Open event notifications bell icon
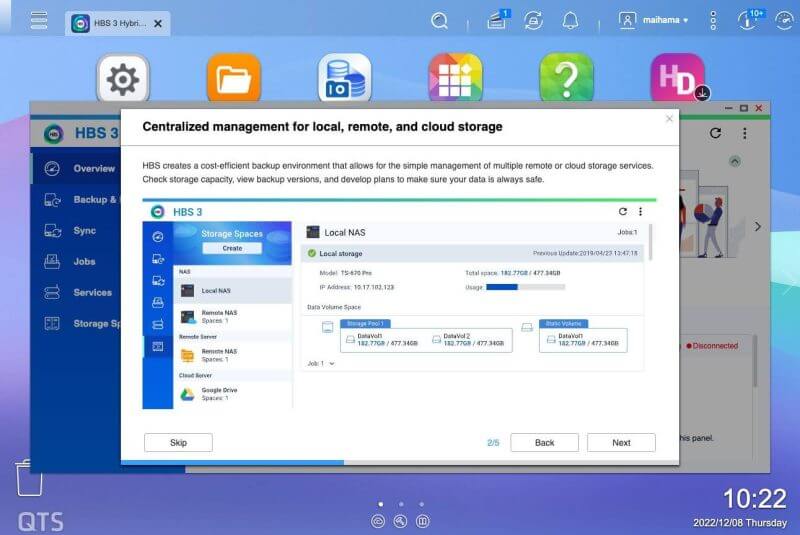Image resolution: width=800 pixels, height=535 pixels. 570,20
